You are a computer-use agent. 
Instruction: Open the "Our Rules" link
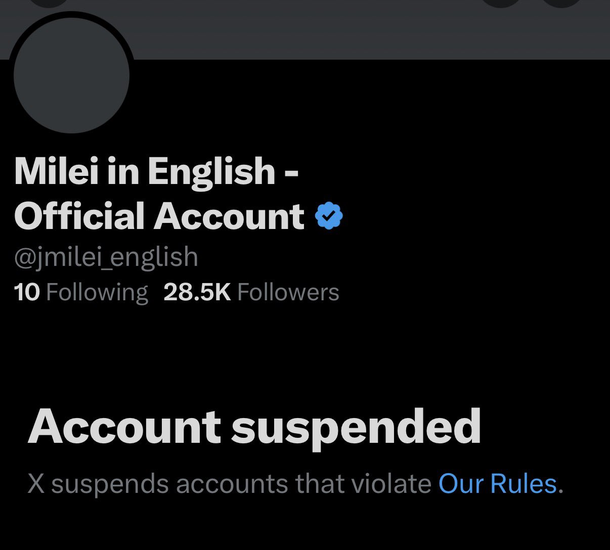[x=497, y=484]
